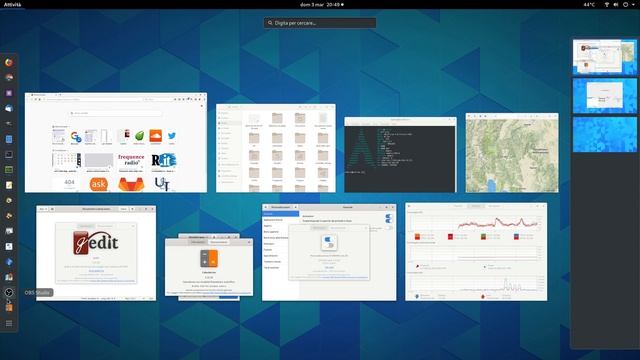This screenshot has height=360, width=640.
Task: Open Informazioni tab in Calculator about dialog
Action: point(198,242)
